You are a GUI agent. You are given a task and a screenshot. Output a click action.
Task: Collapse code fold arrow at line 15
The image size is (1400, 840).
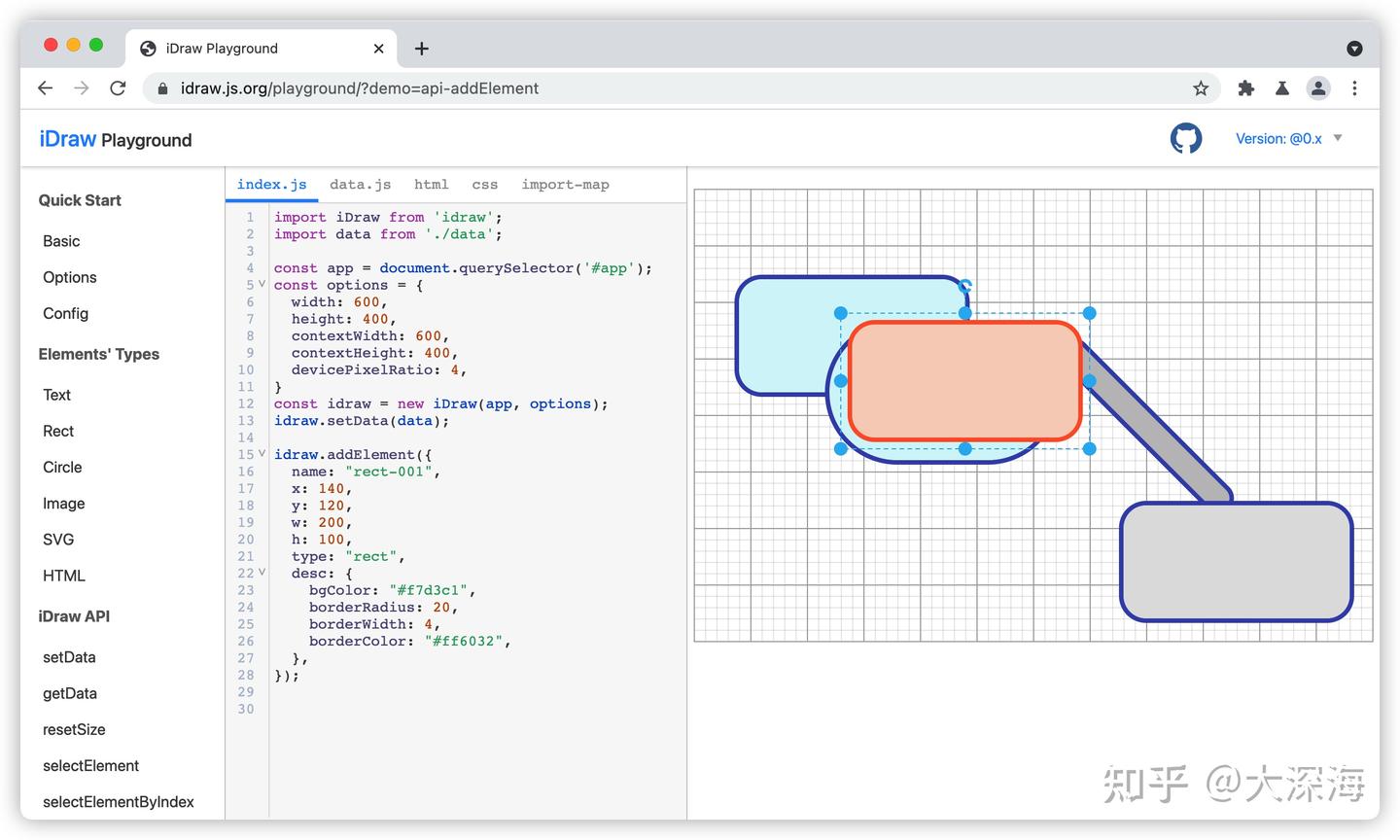tap(262, 454)
